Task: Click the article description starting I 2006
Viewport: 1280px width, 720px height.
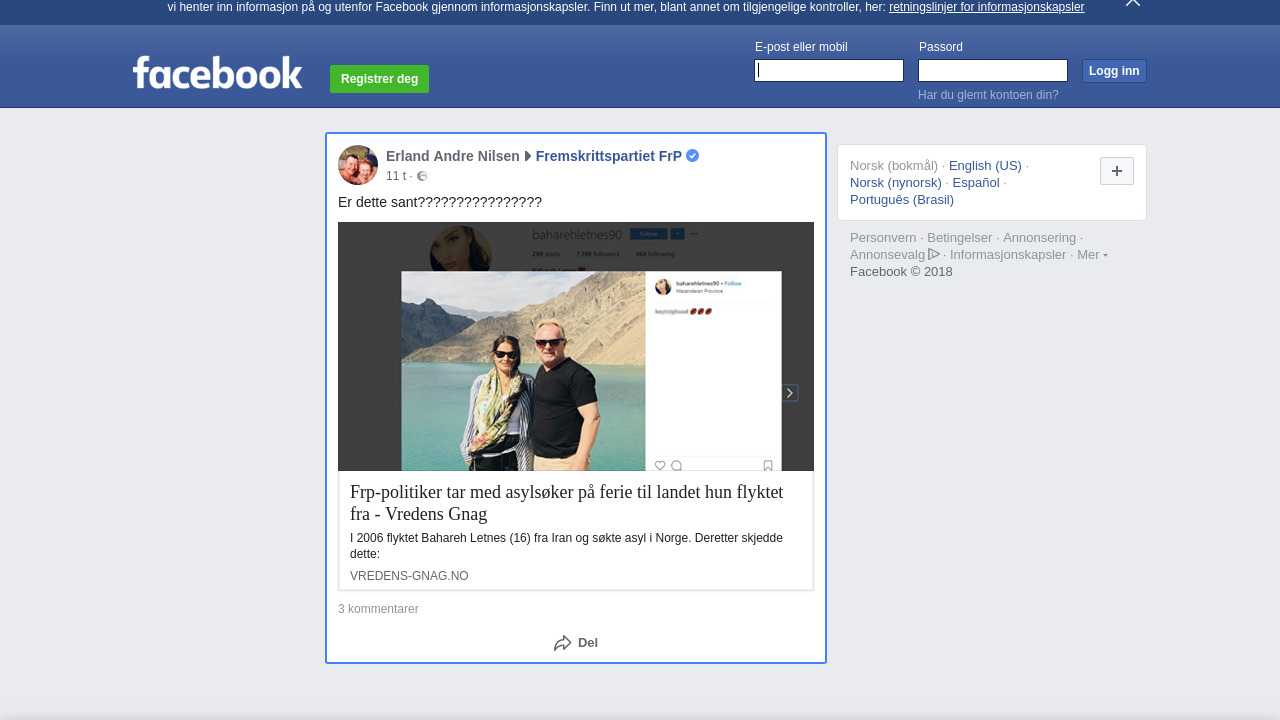Action: (566, 546)
